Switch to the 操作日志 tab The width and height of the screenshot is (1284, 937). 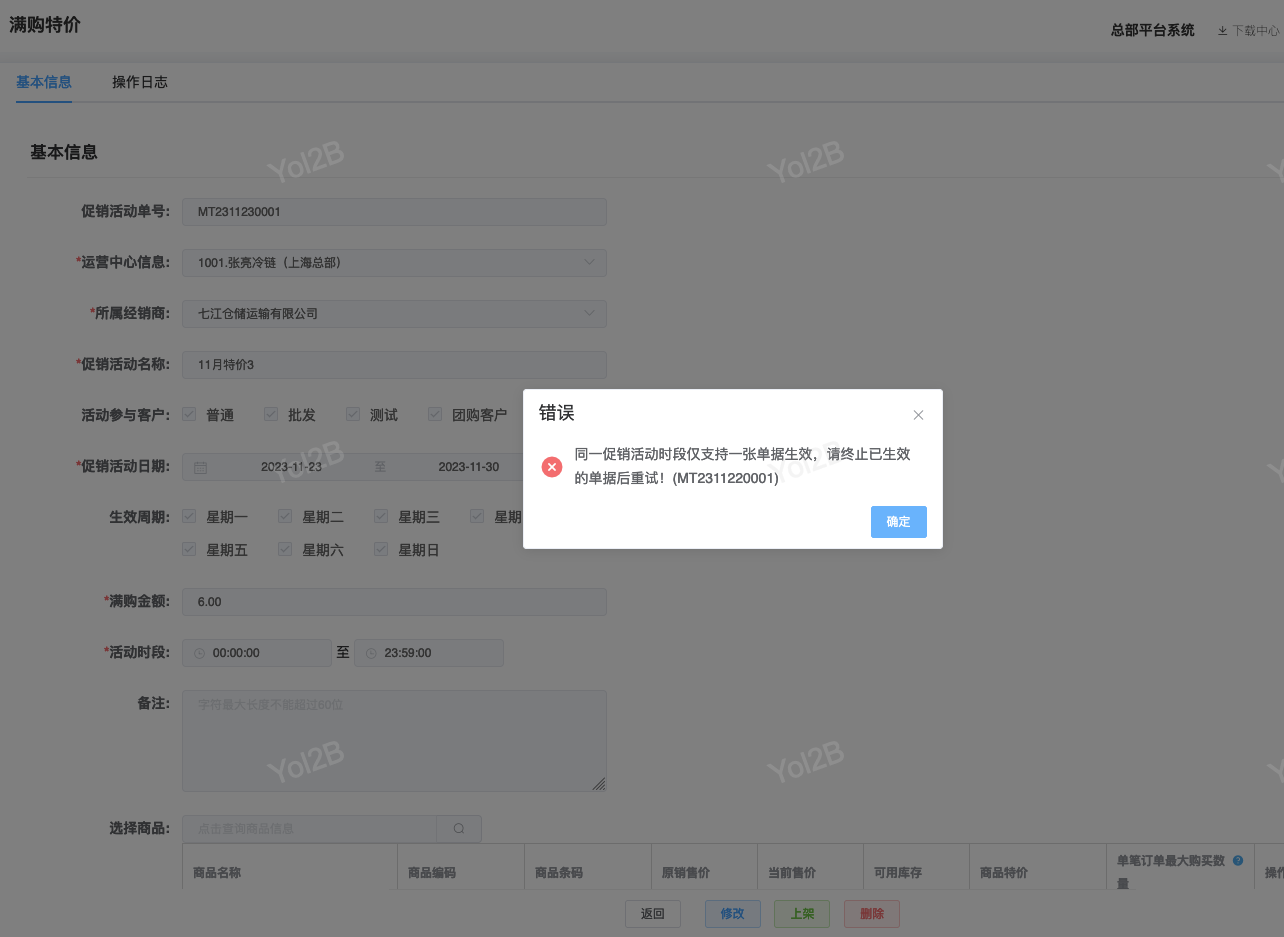pos(140,82)
